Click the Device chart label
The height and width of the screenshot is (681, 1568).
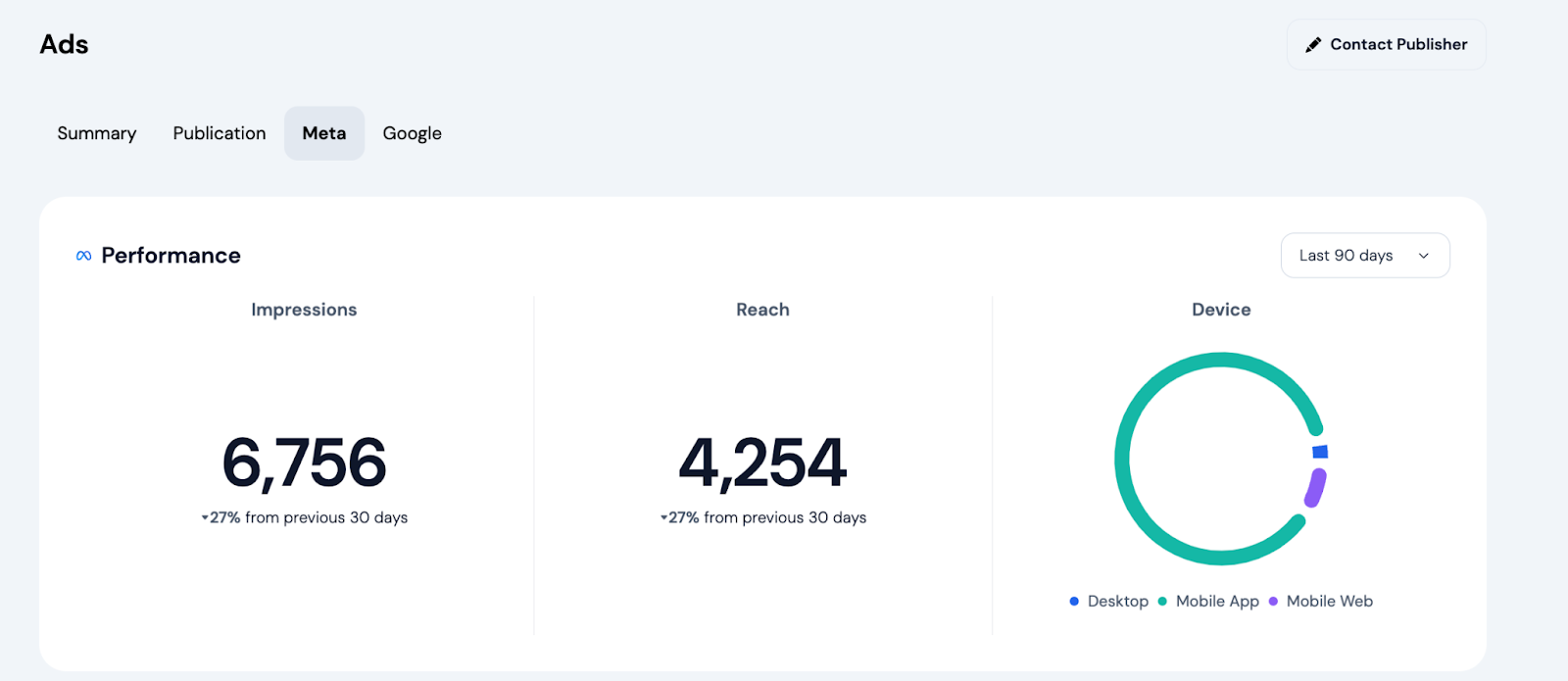(x=1221, y=310)
